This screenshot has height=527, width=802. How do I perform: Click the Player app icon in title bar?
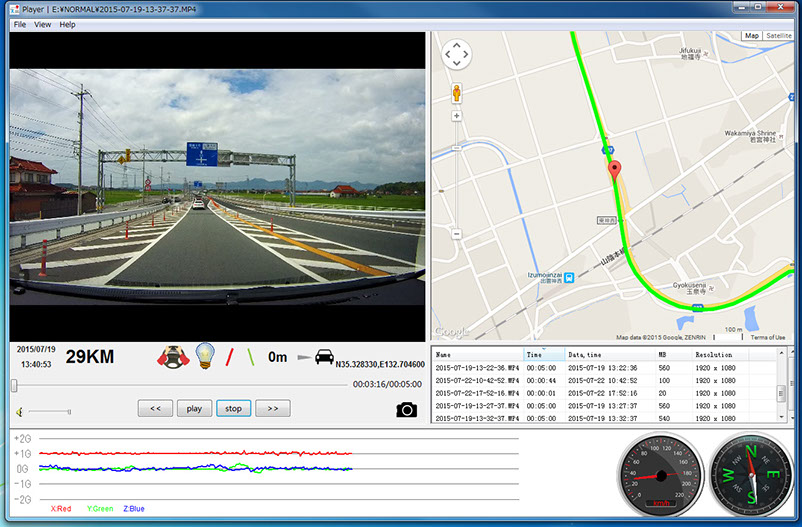coord(14,9)
